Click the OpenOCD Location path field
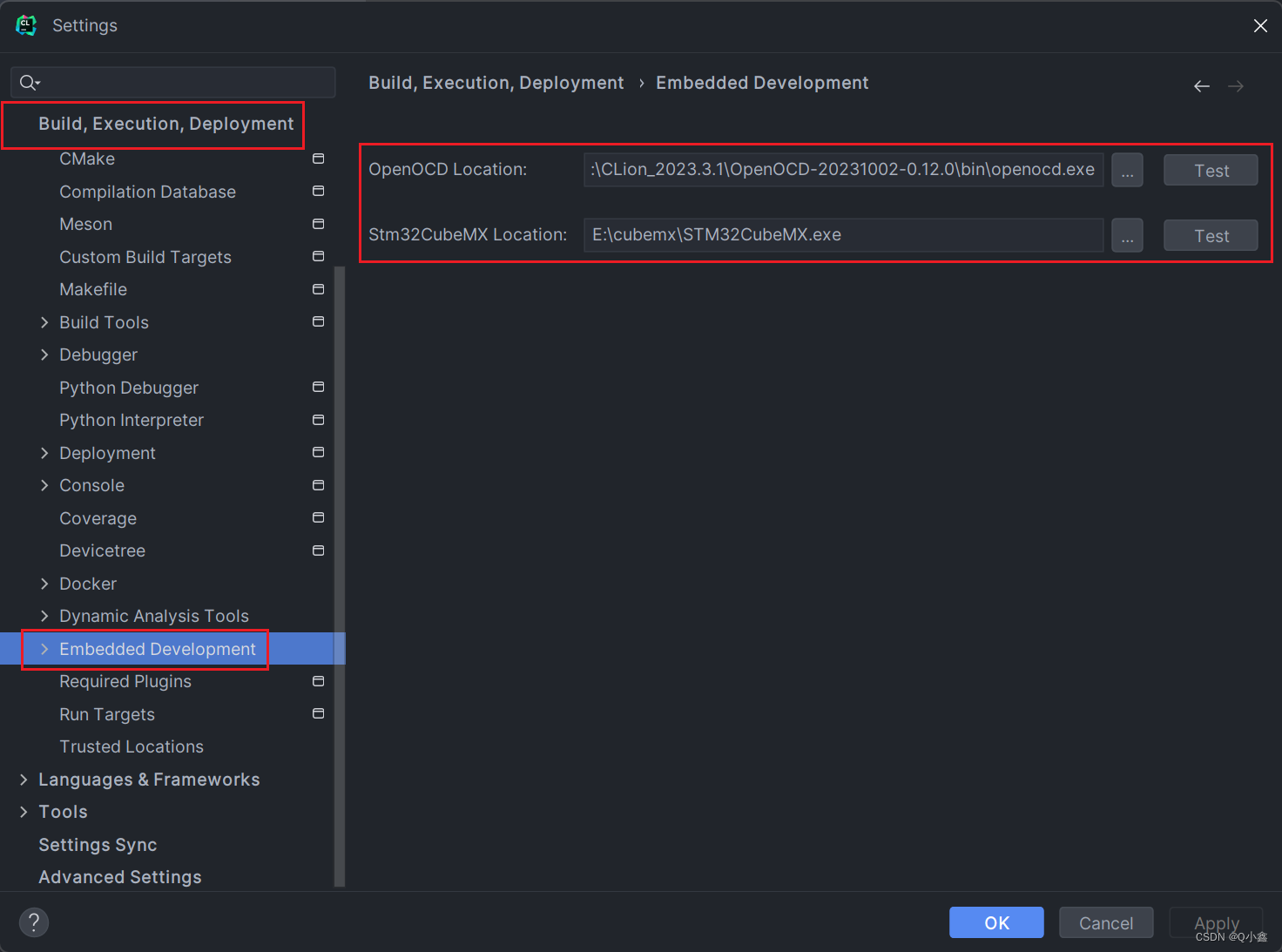 [x=843, y=170]
